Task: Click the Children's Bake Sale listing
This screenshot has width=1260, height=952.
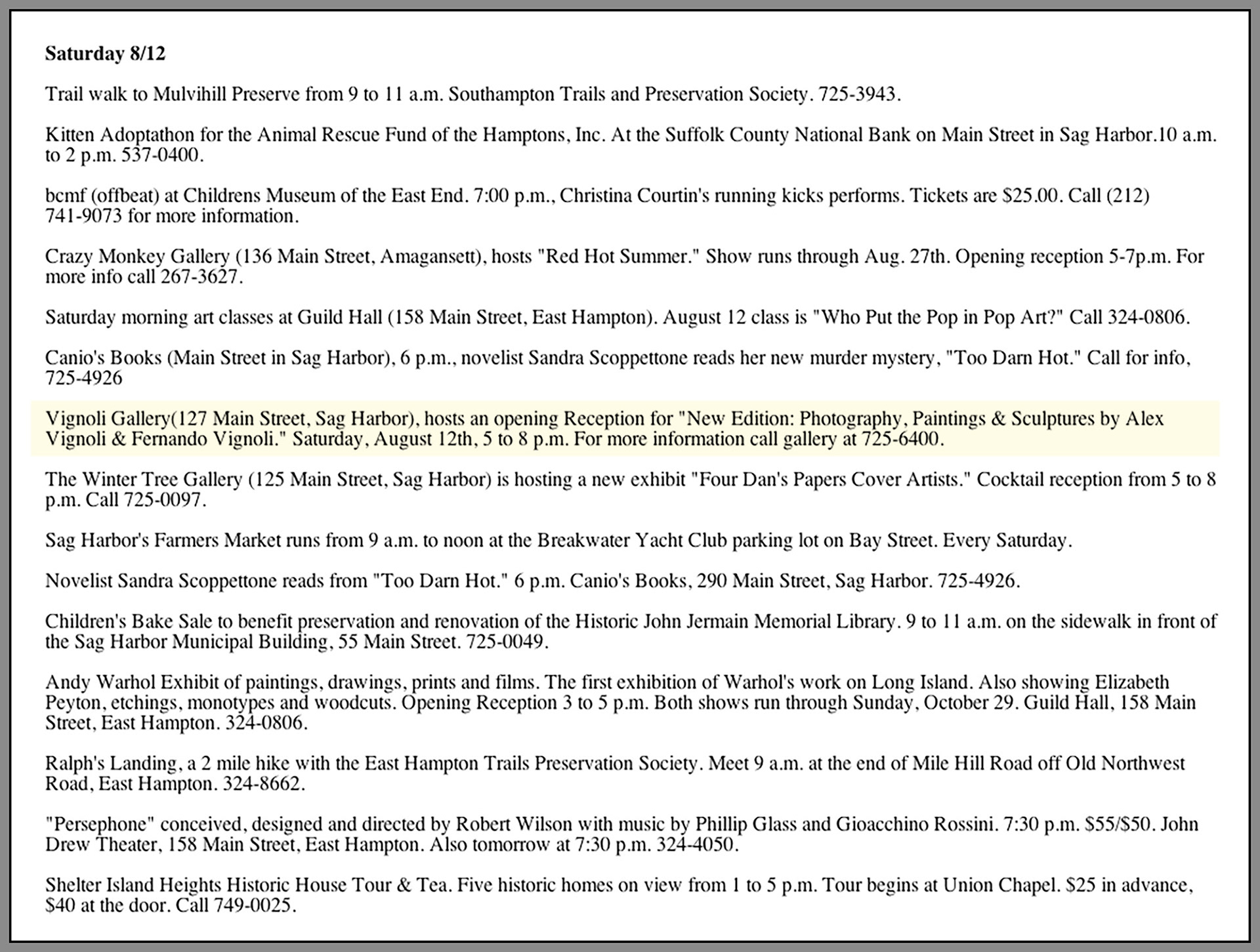Action: (630, 622)
